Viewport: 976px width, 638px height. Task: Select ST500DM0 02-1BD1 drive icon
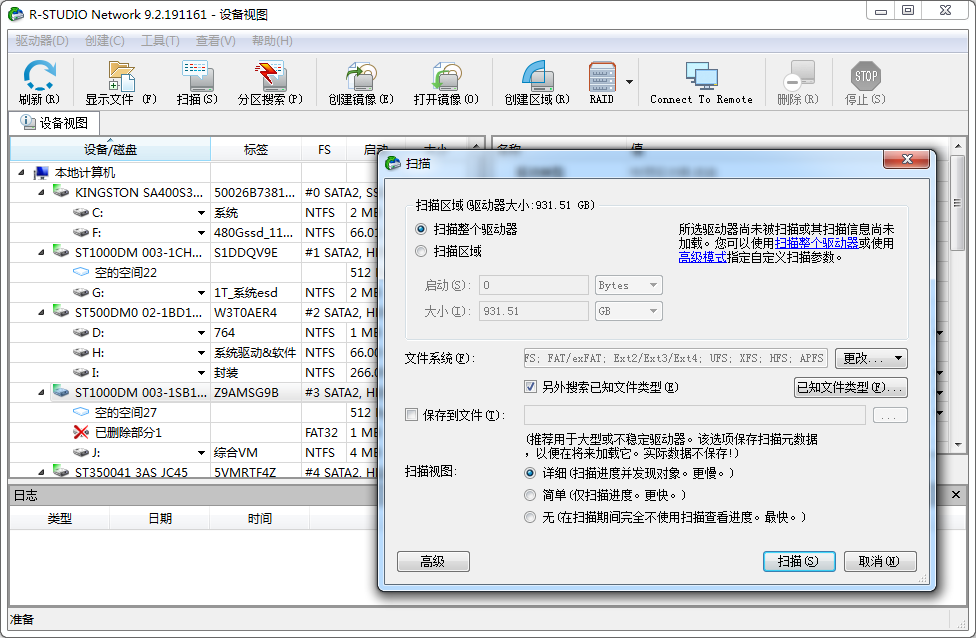[x=61, y=312]
